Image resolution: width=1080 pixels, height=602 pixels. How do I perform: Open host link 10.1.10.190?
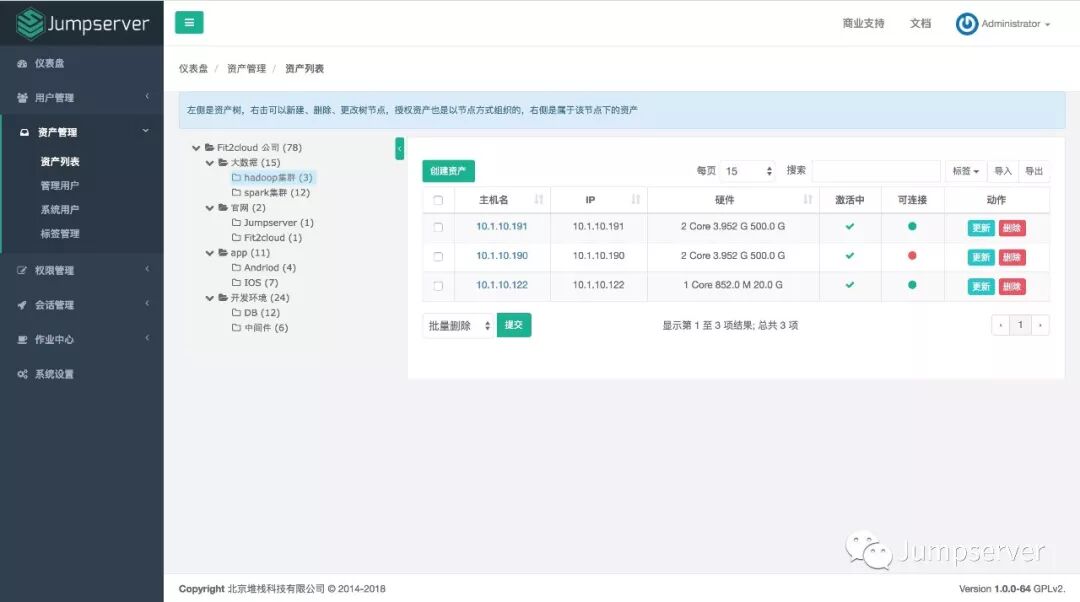click(500, 256)
